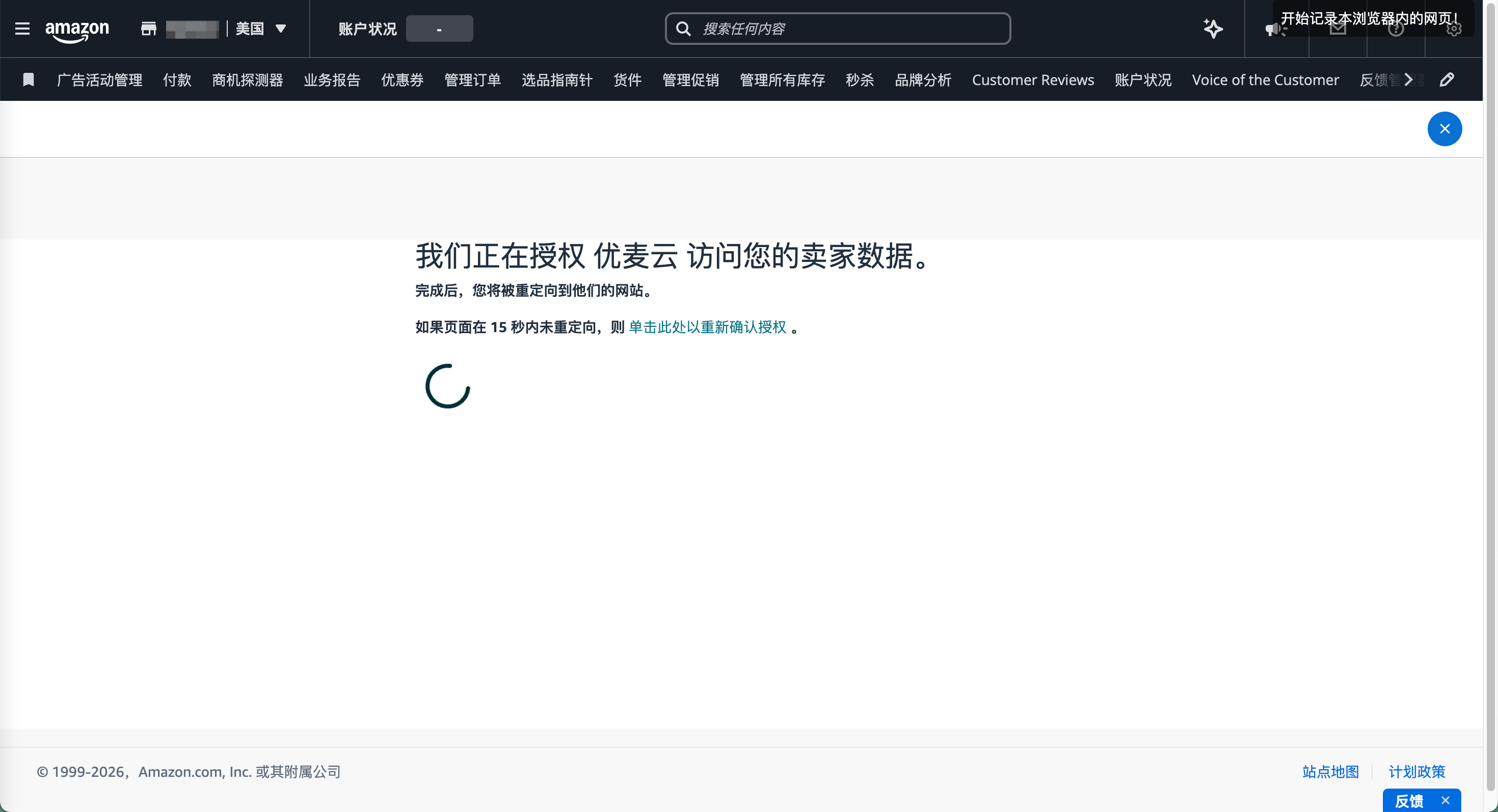Image resolution: width=1498 pixels, height=812 pixels.
Task: Click the Amazon logo
Action: coord(77,30)
